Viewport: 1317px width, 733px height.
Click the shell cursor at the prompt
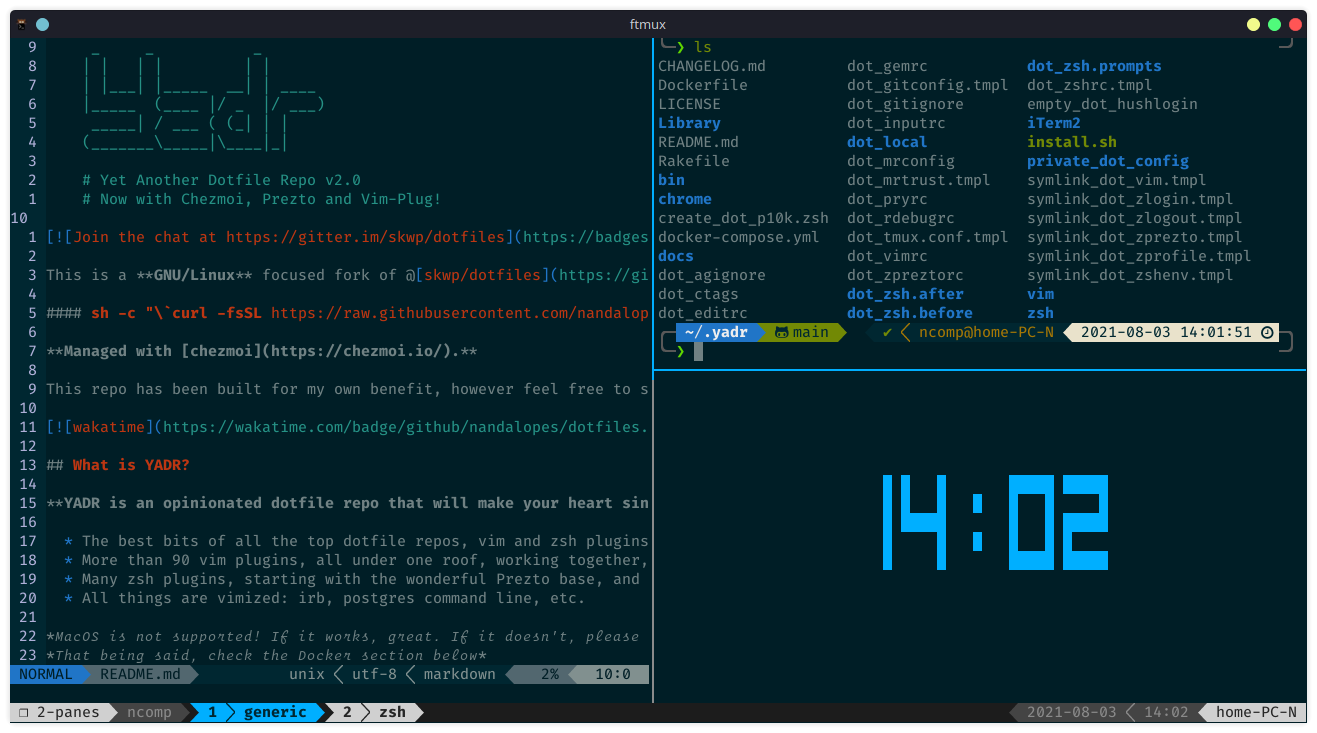(x=698, y=351)
